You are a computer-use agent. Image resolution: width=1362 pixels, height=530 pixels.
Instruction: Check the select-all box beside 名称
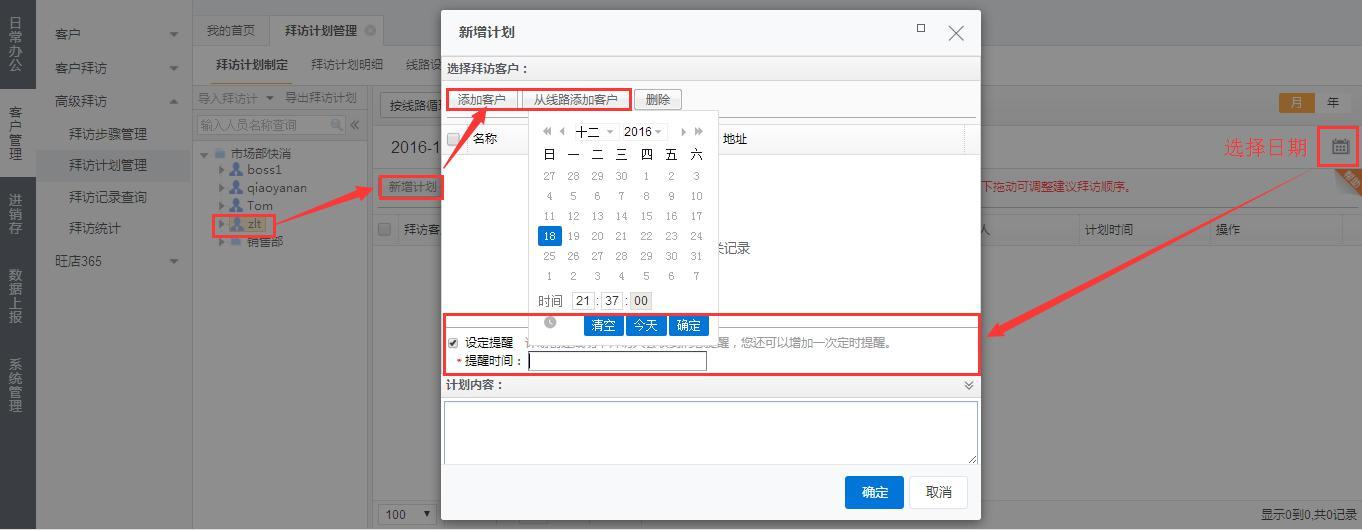[454, 139]
